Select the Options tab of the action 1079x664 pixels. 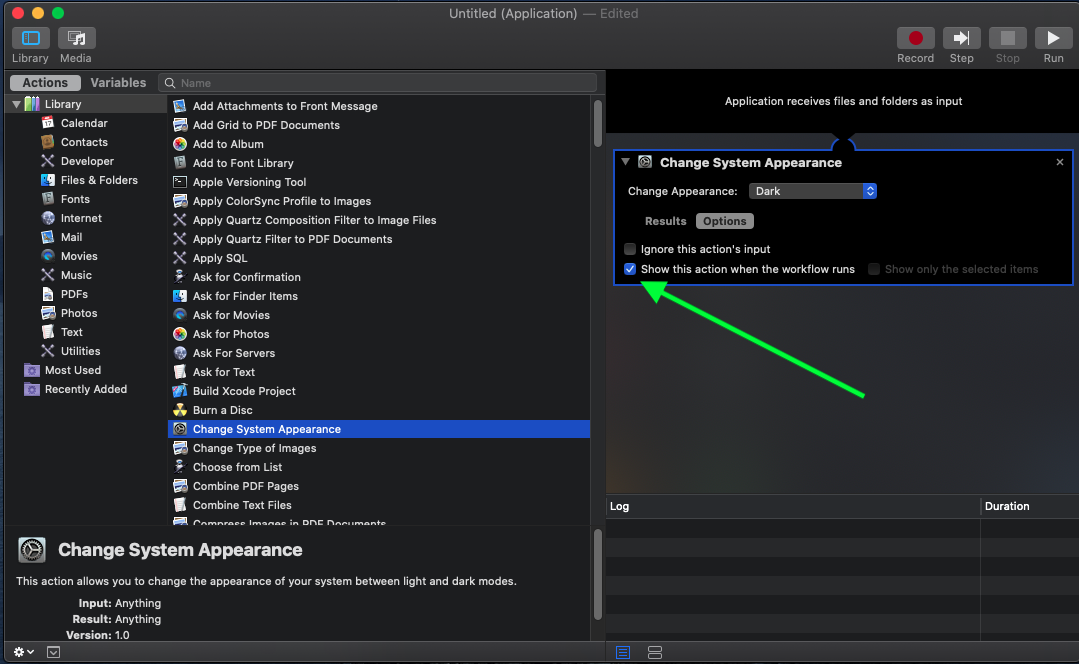point(725,221)
